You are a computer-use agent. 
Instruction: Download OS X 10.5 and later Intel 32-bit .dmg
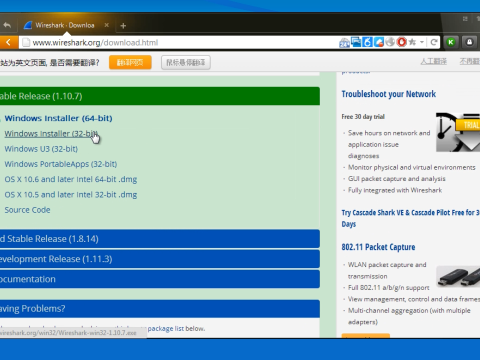tap(71, 195)
